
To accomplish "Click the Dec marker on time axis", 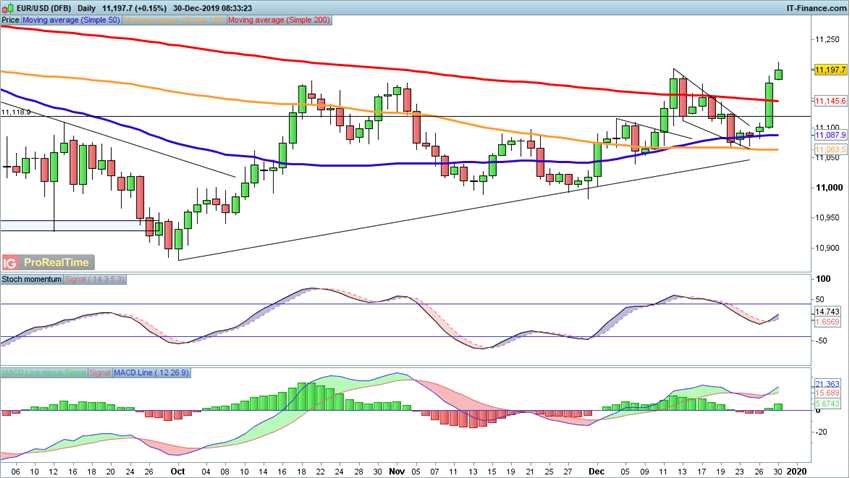I will [x=598, y=471].
